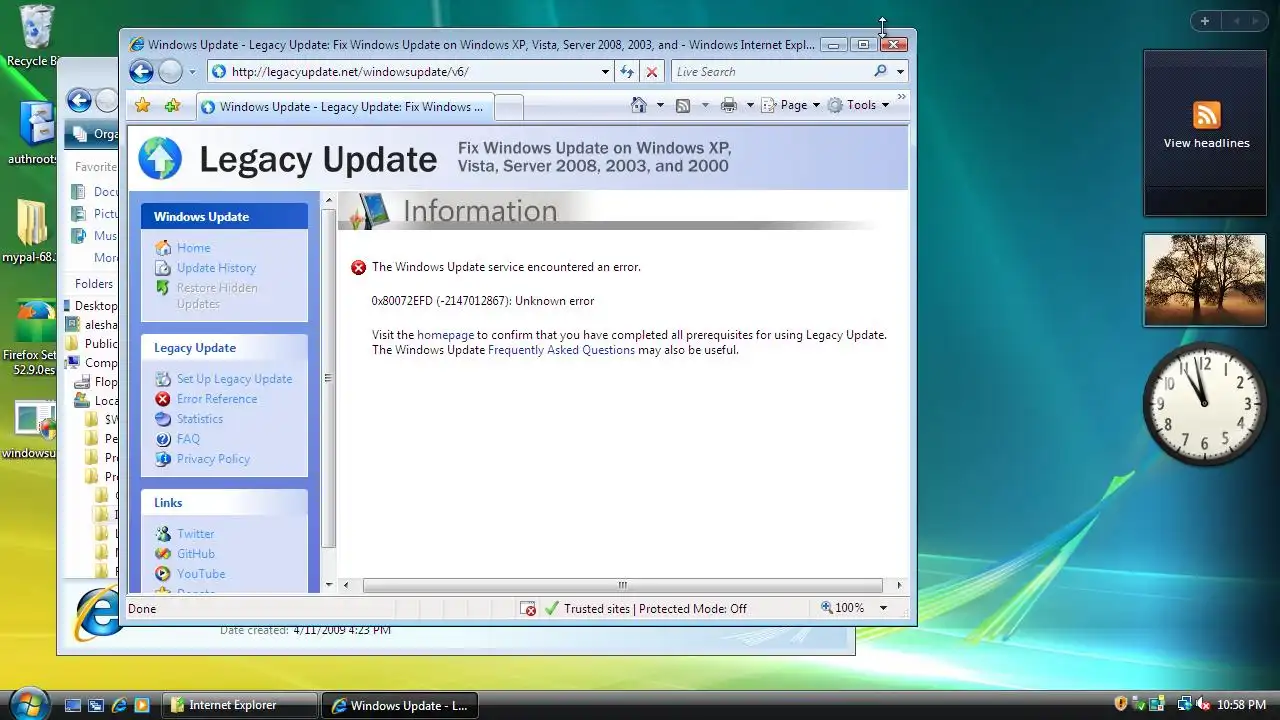Click the Back arrow in Internet Explorer
The image size is (1280, 720).
(141, 71)
